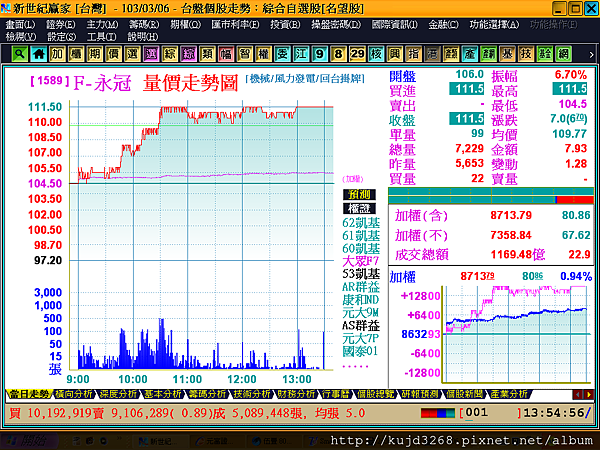Expand toolbar overflow arrow at right end
The image size is (600, 450).
[591, 54]
